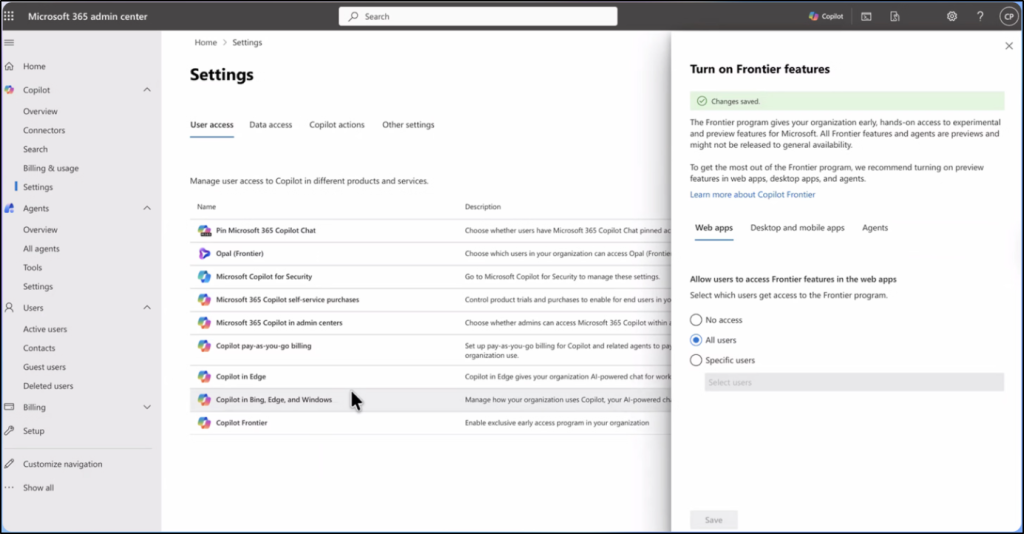Click the Description column header
The image size is (1024, 534).
483,206
